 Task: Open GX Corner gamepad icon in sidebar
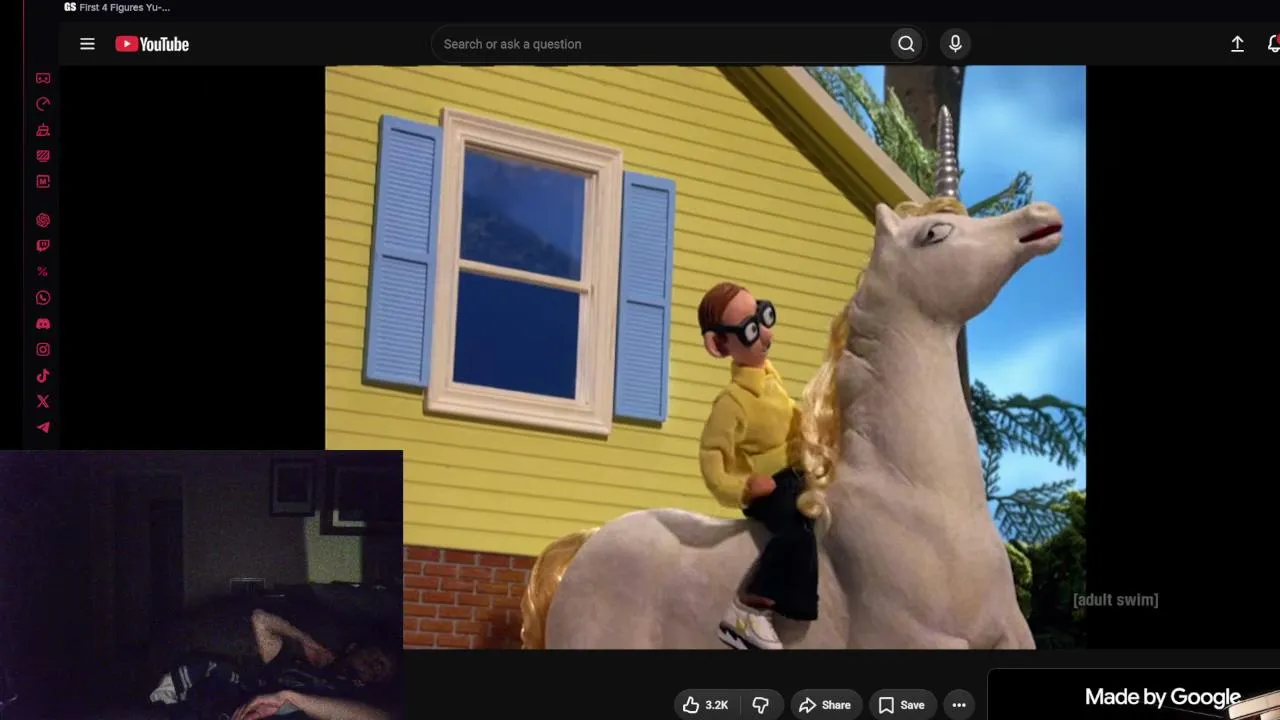click(43, 78)
